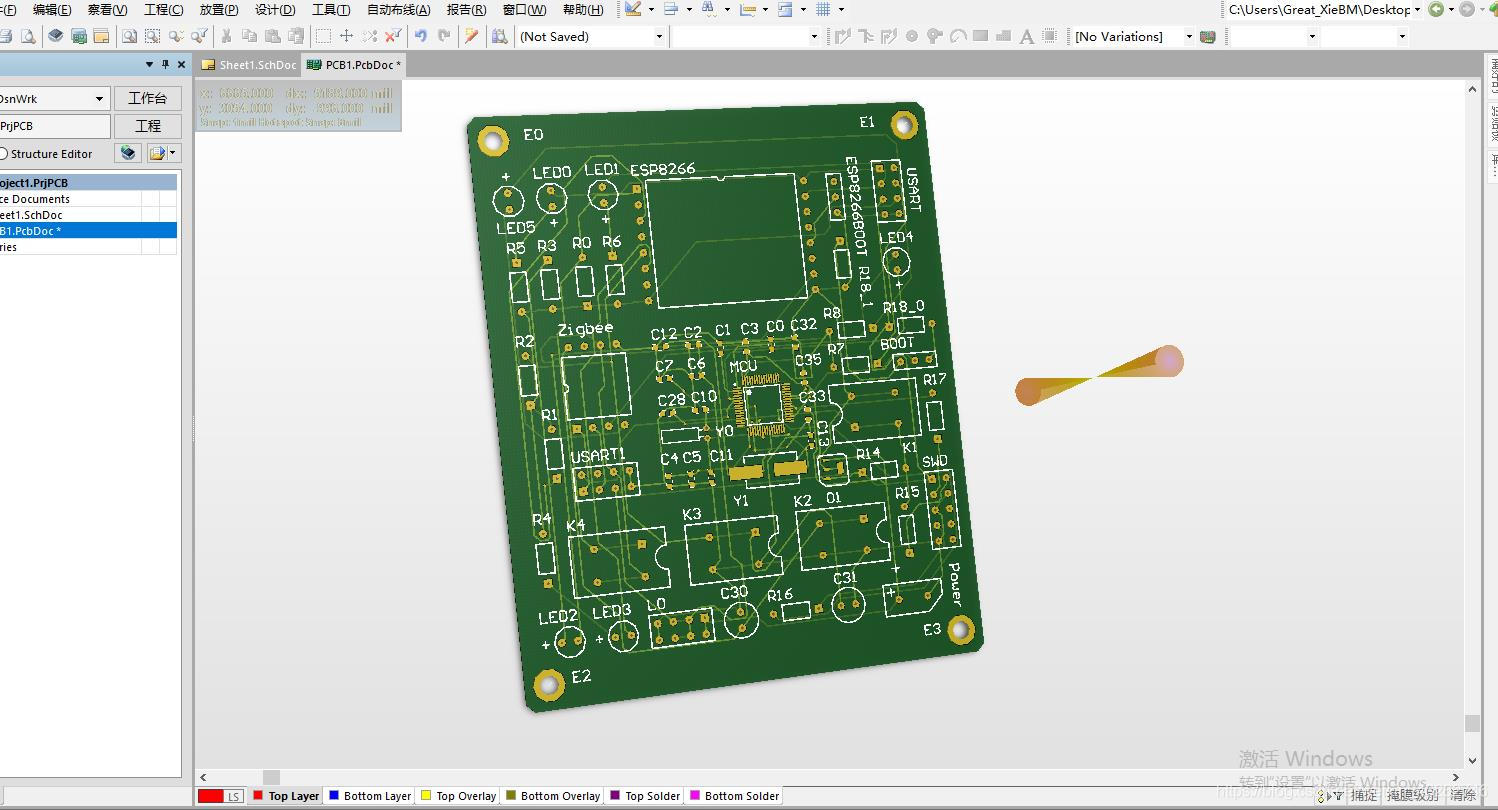
Task: Click the green navigate back arrow
Action: 1436,9
